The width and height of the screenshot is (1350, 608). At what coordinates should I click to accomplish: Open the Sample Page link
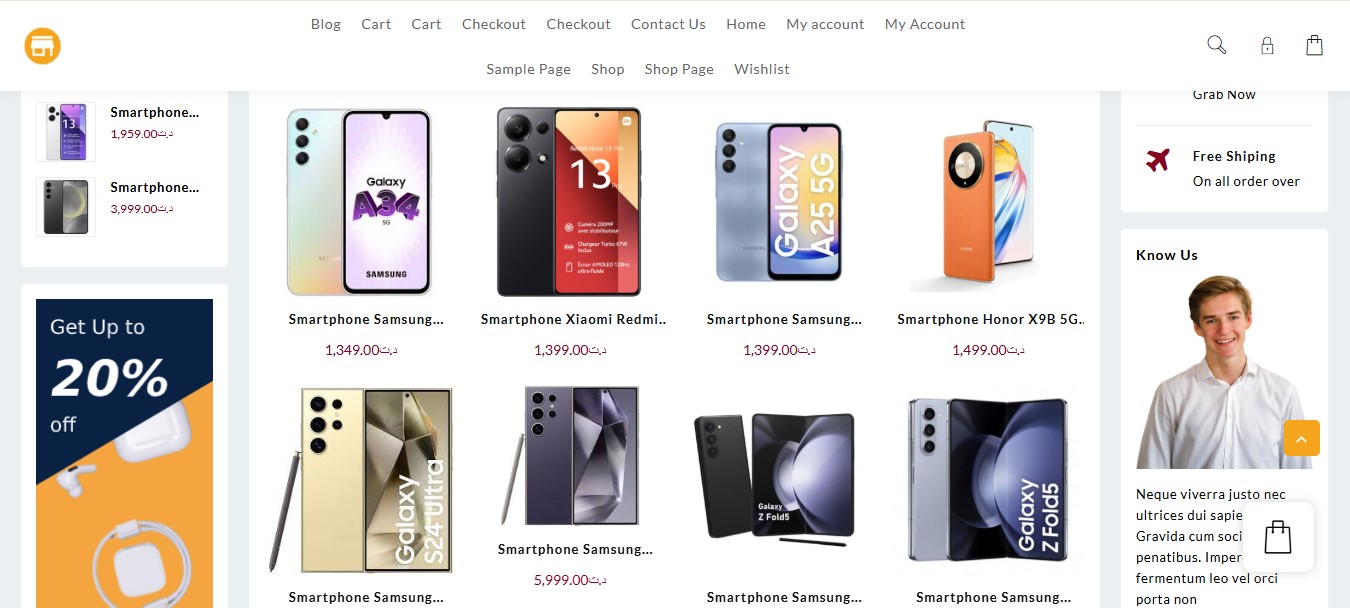click(x=528, y=69)
